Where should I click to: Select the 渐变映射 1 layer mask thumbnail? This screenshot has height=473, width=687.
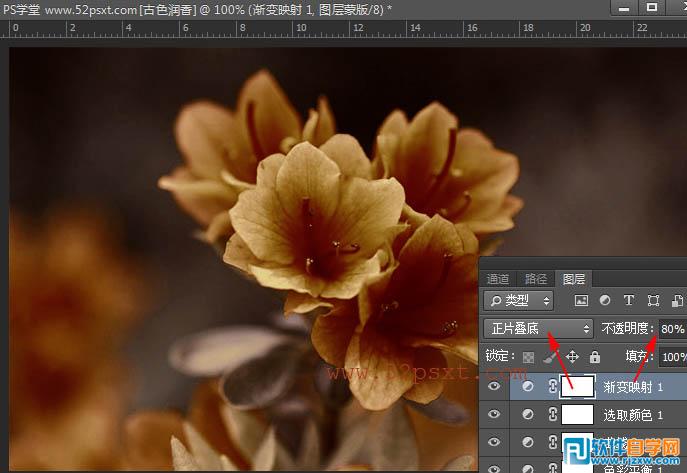[578, 386]
